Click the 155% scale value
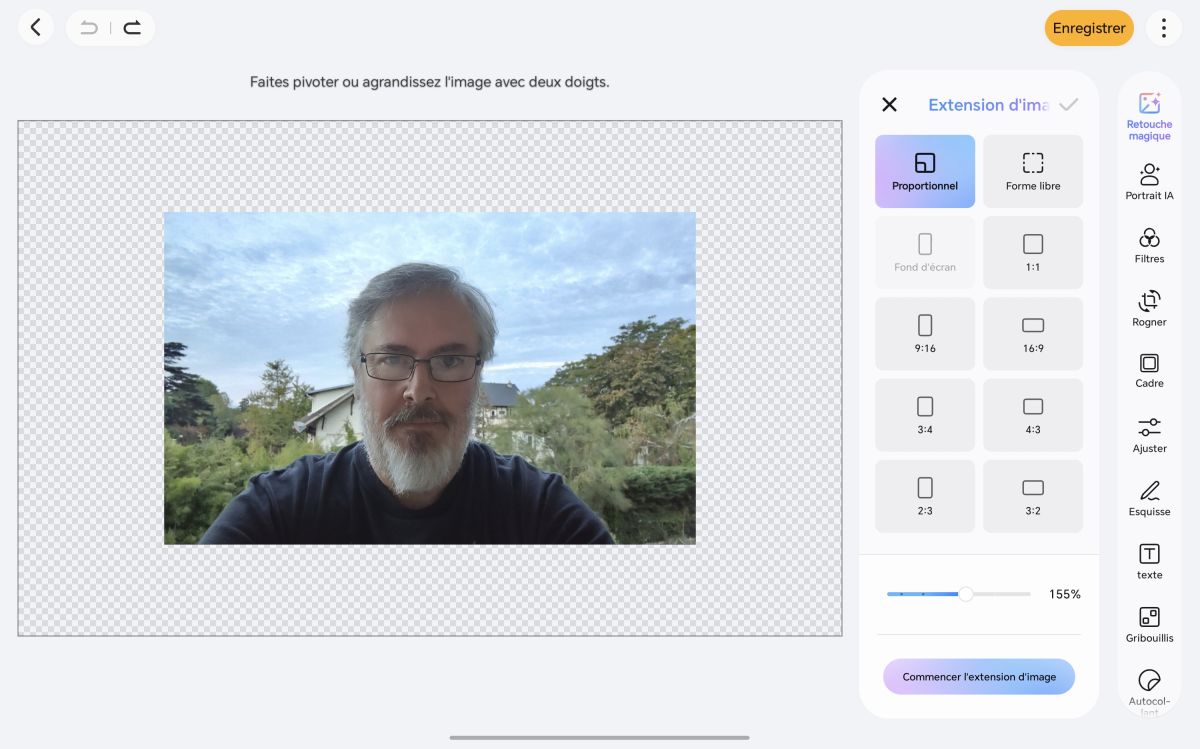The height and width of the screenshot is (749, 1200). coord(1065,594)
